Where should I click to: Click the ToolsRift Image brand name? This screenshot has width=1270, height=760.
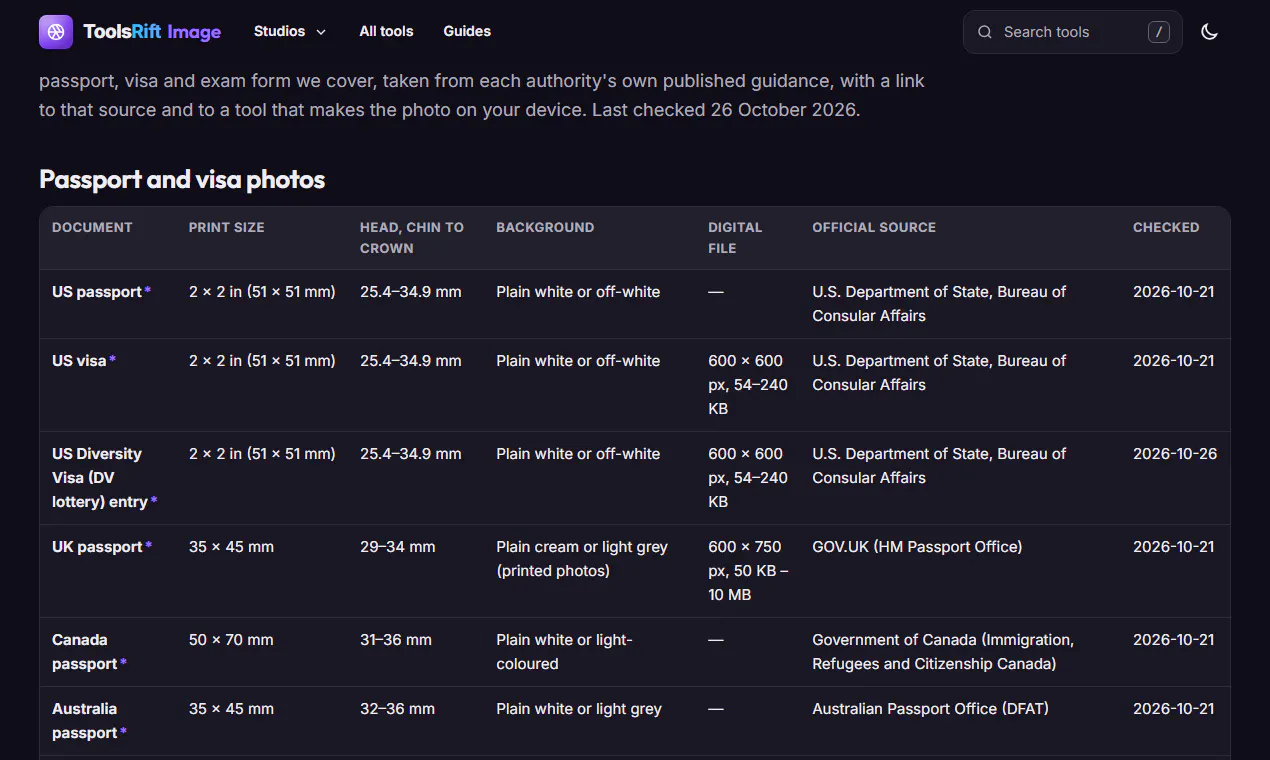(x=152, y=32)
